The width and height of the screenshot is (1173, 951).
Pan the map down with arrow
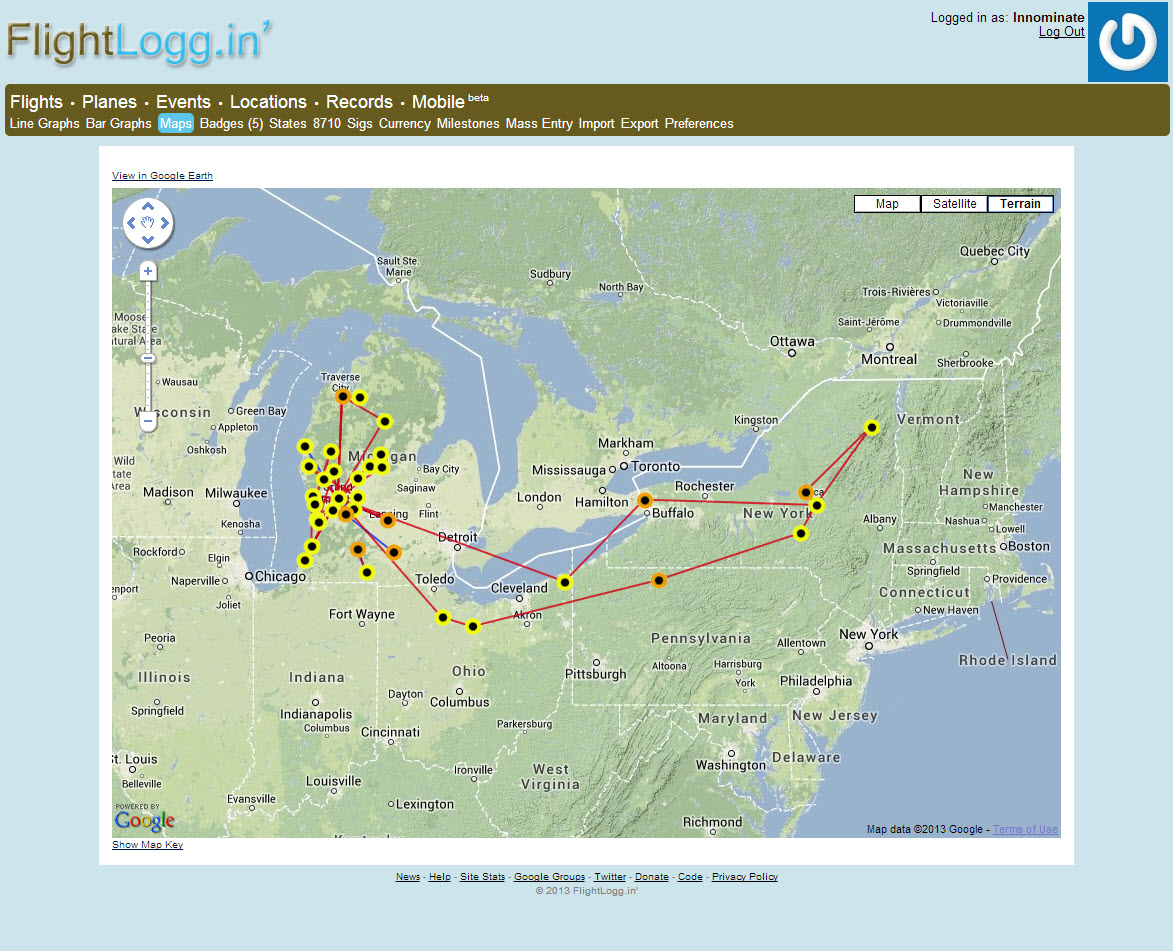pos(148,239)
